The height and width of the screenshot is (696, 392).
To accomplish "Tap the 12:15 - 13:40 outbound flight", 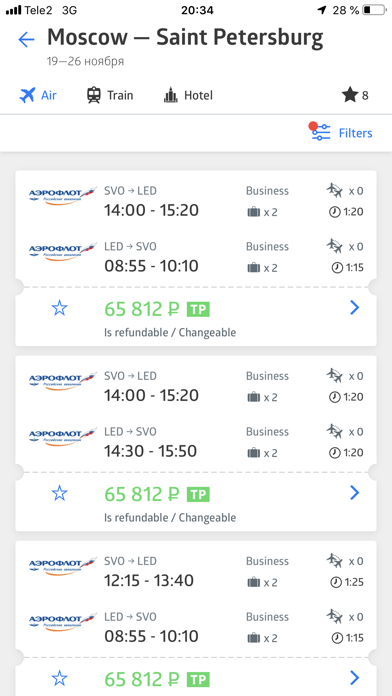I will click(x=149, y=581).
